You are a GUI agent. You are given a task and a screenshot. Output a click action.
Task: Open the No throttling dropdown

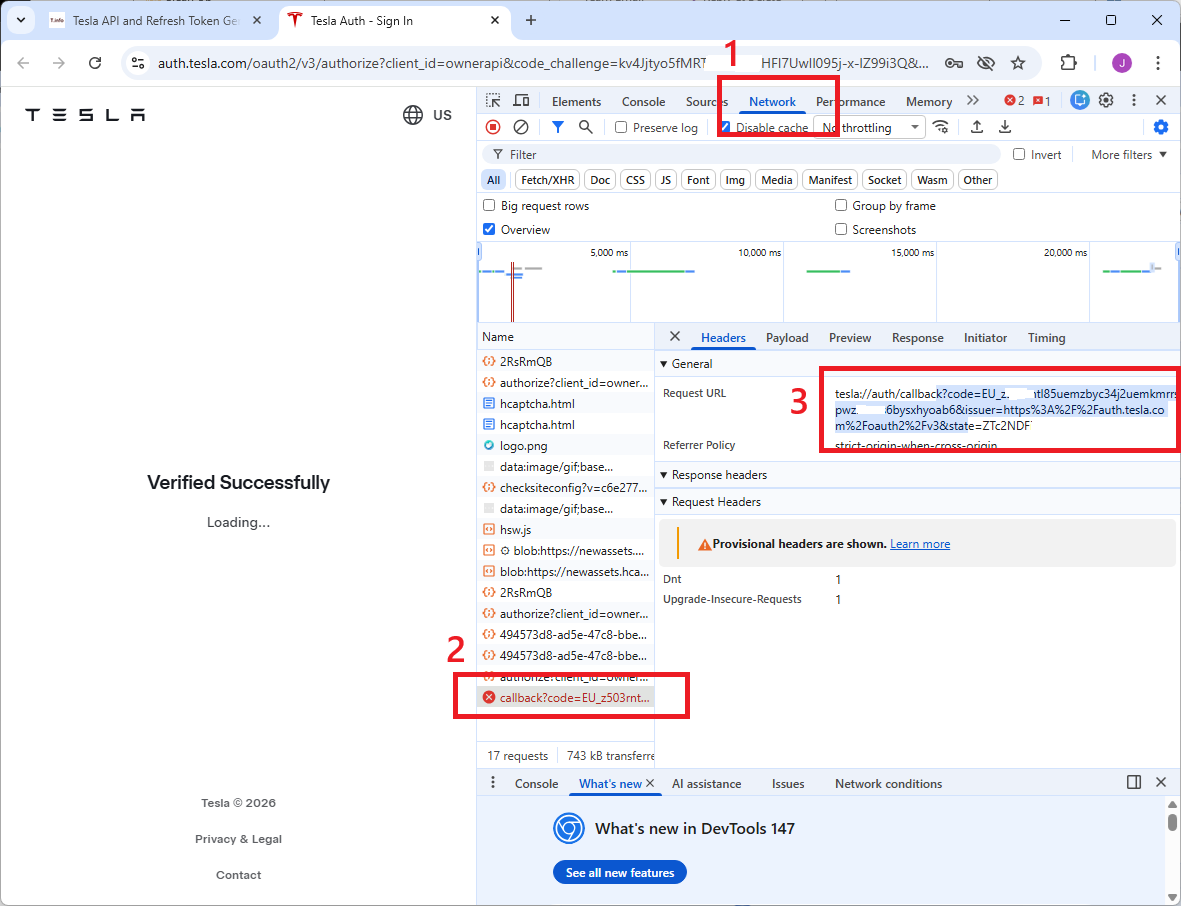coord(870,127)
